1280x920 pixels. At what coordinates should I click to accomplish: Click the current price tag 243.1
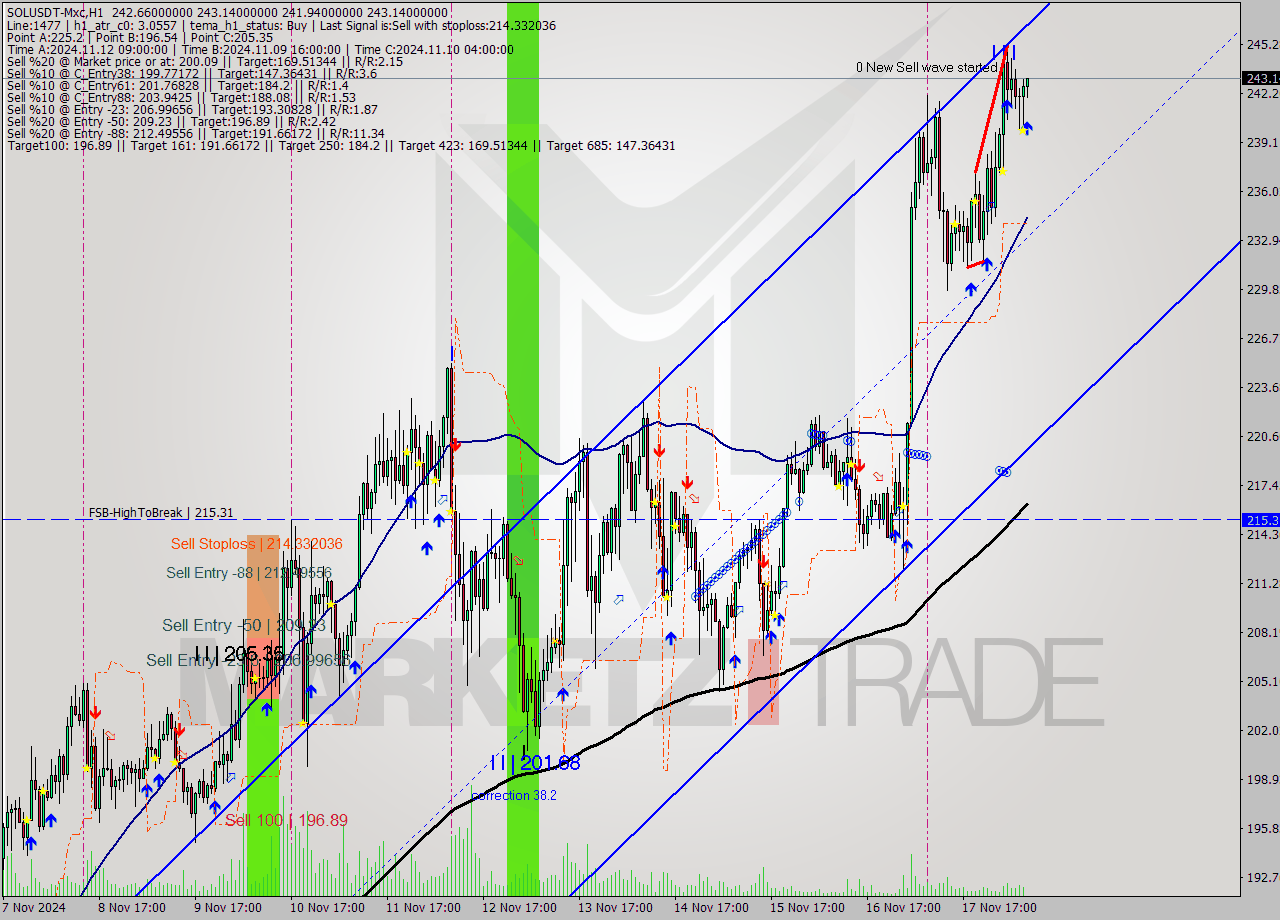(x=1260, y=78)
